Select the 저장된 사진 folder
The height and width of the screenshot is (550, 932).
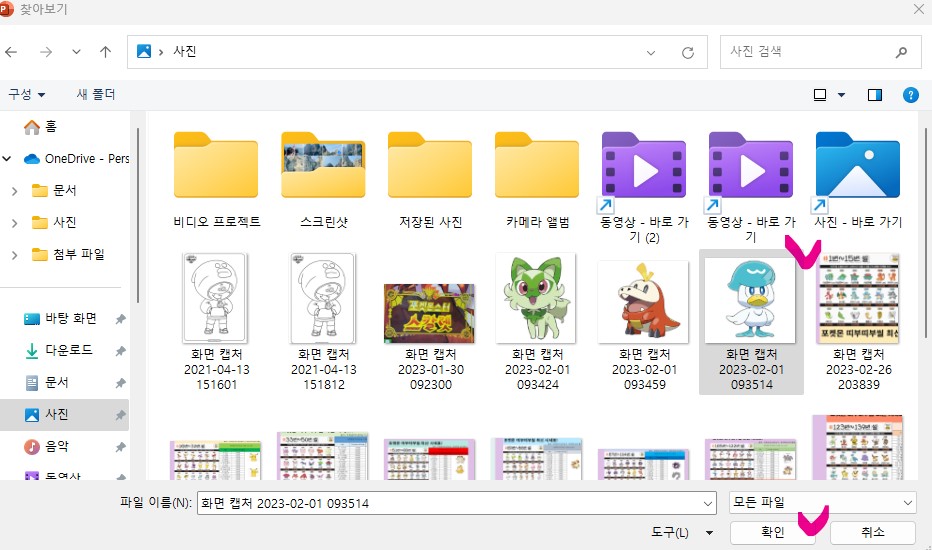[430, 180]
